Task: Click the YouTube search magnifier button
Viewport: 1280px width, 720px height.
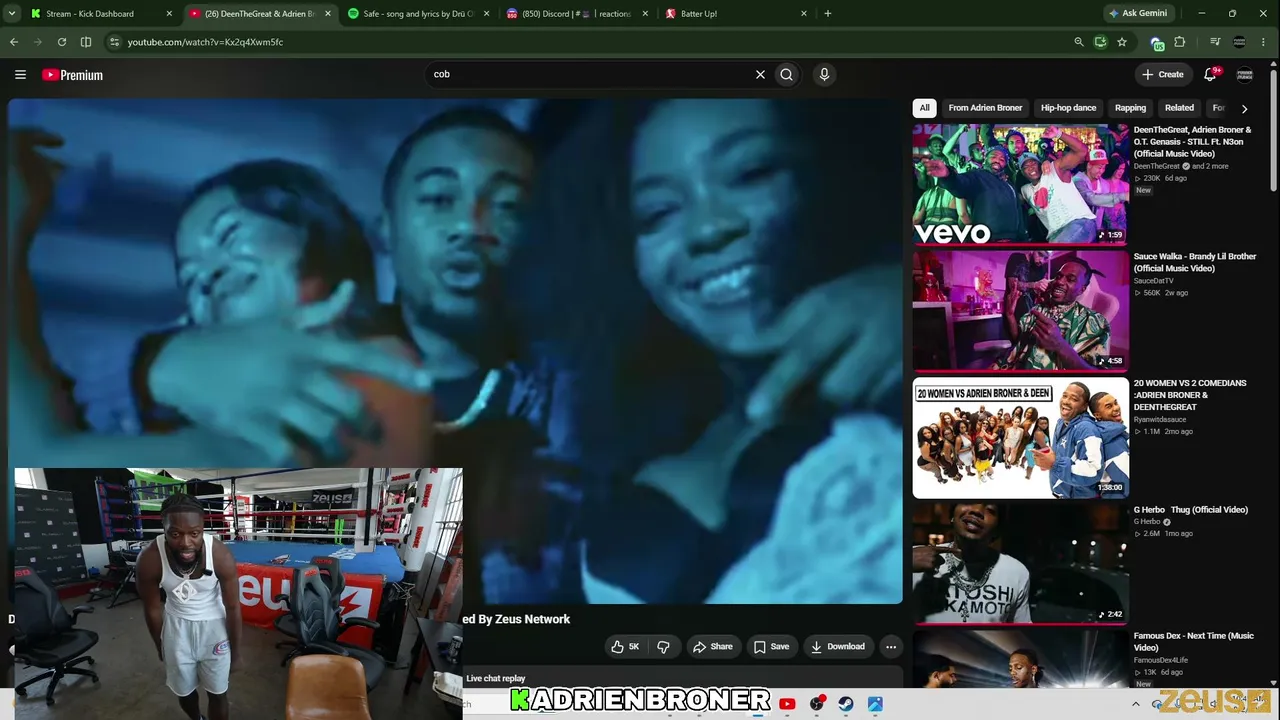Action: point(787,74)
